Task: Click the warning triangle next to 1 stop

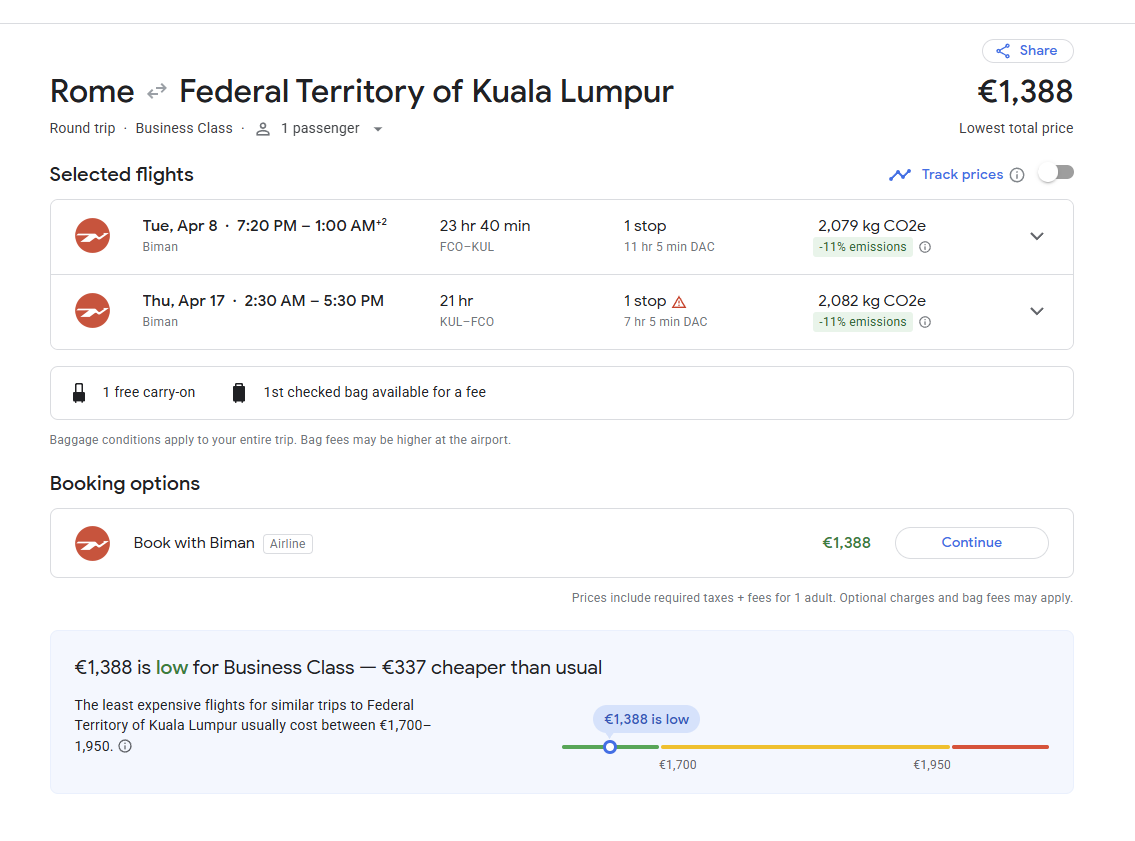Action: click(679, 302)
